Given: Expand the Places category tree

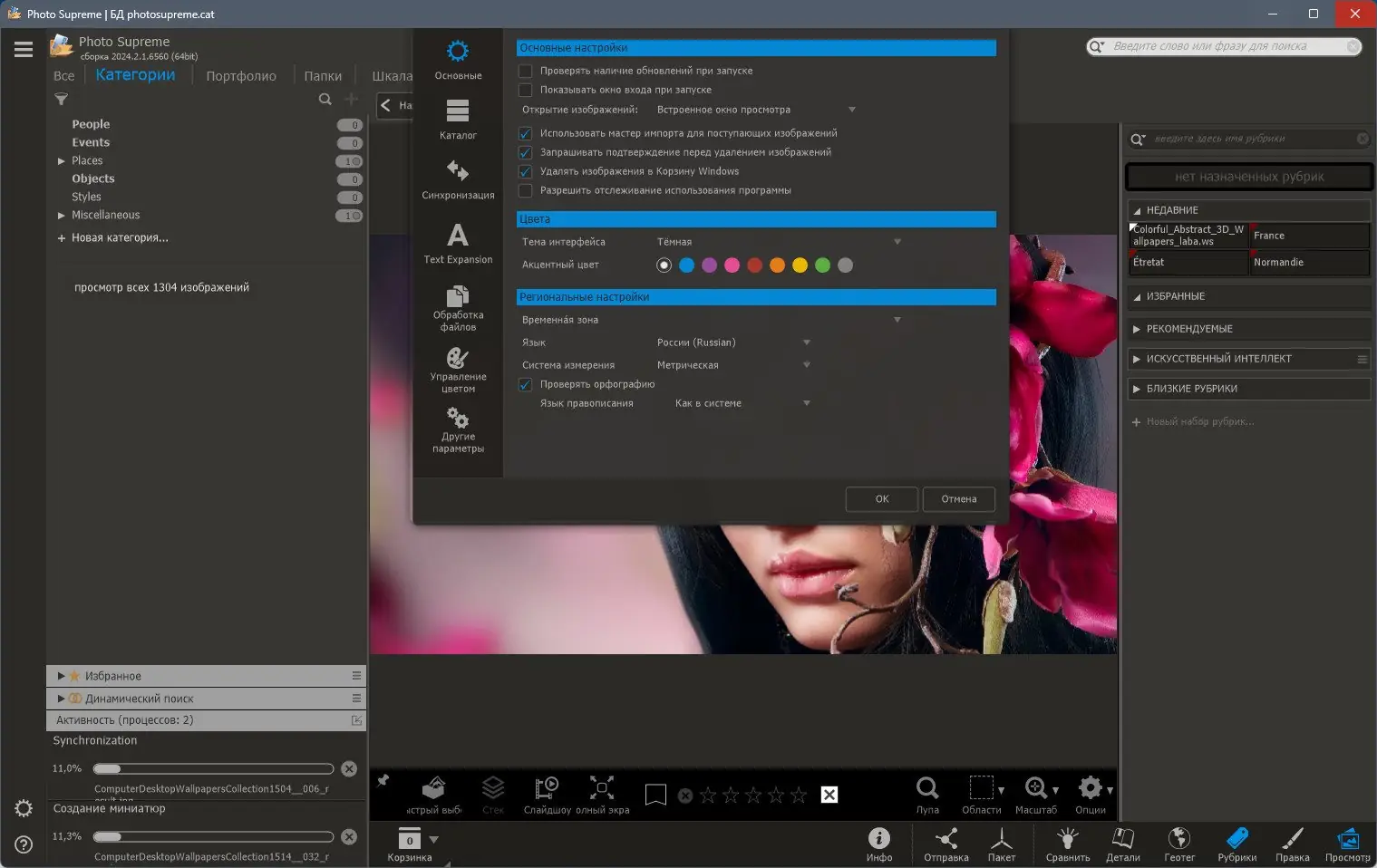Looking at the screenshot, I should [x=62, y=161].
